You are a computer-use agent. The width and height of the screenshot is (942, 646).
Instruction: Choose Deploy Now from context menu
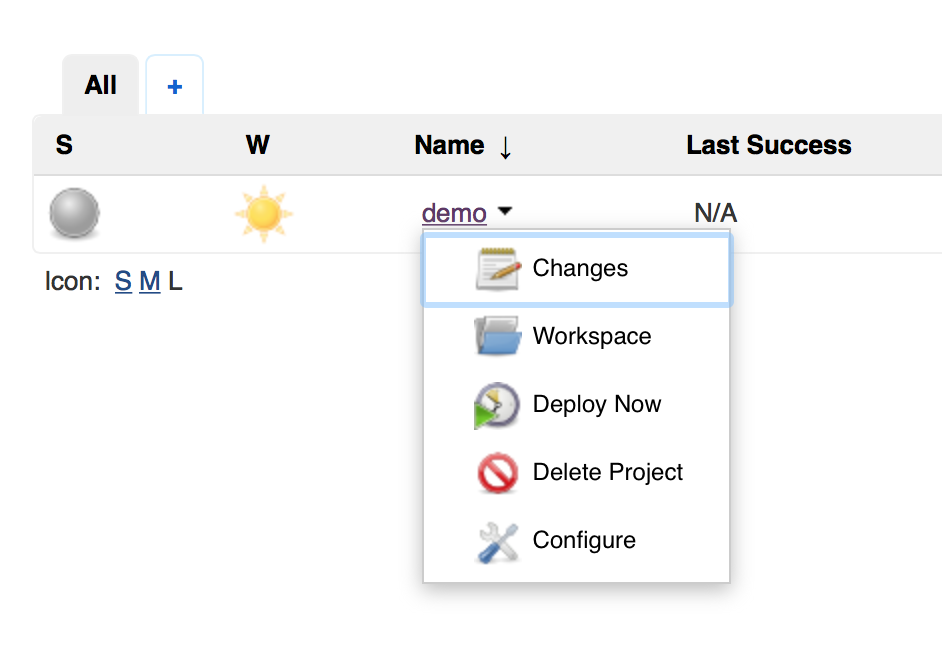coord(577,404)
